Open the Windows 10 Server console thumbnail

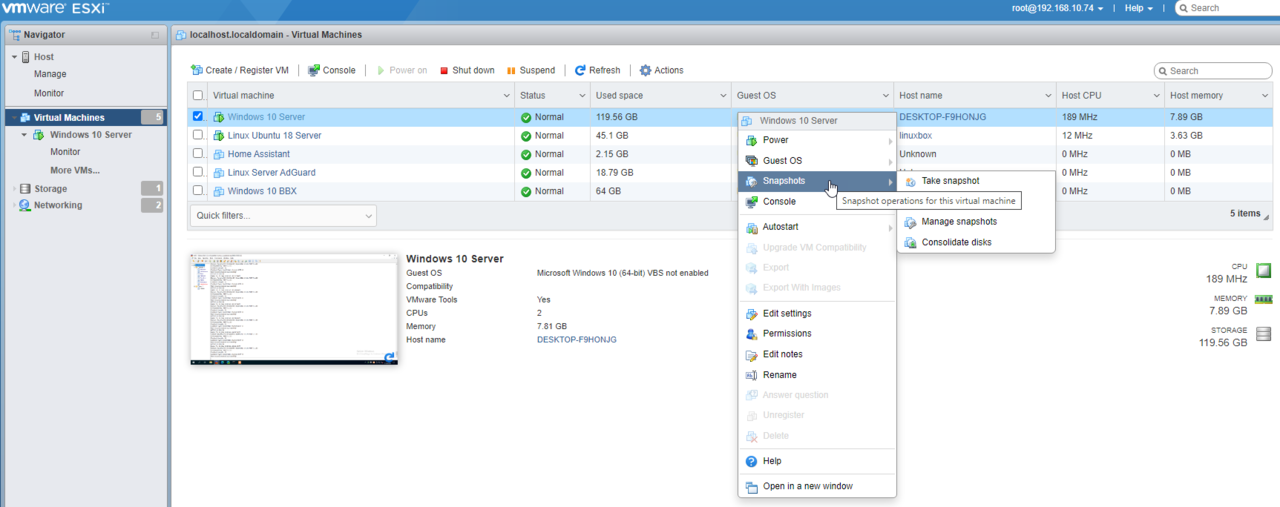coord(294,309)
